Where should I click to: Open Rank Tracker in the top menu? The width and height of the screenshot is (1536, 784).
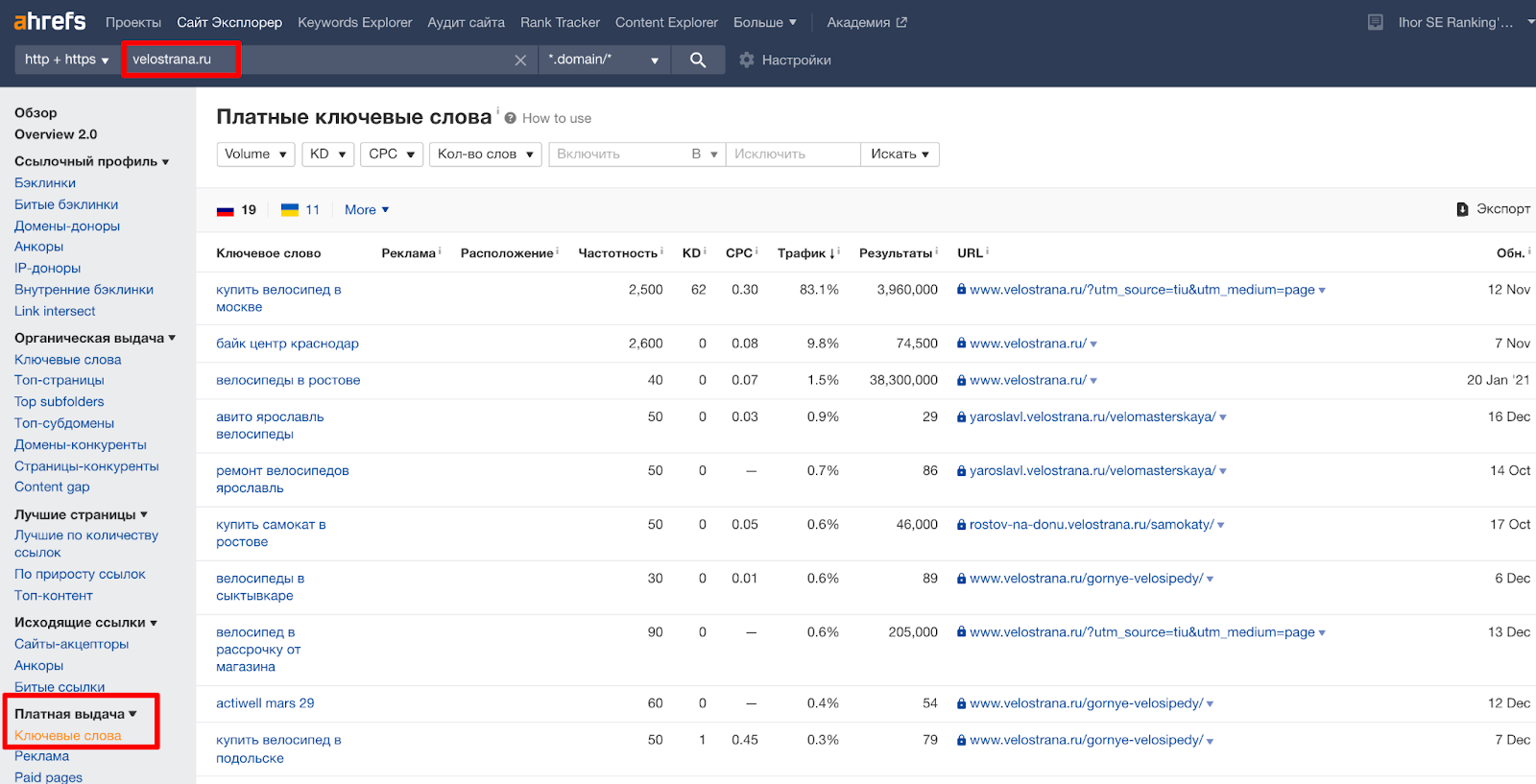coord(560,22)
